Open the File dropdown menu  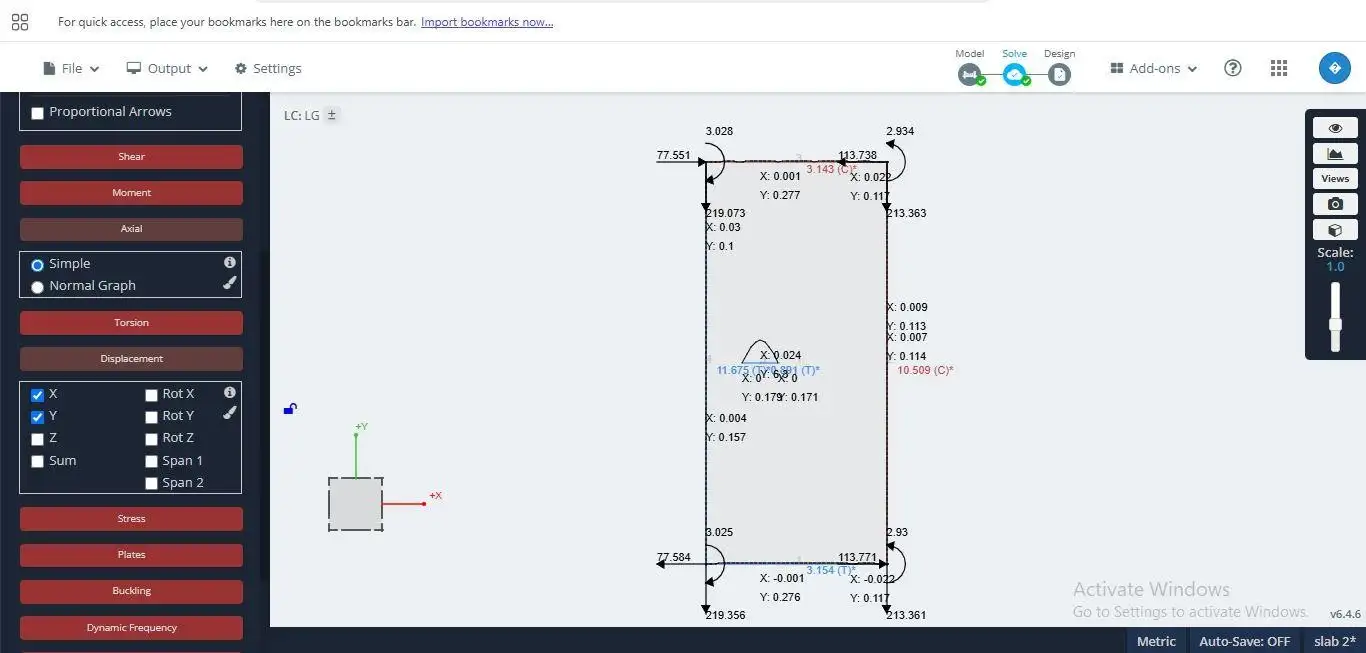[71, 68]
